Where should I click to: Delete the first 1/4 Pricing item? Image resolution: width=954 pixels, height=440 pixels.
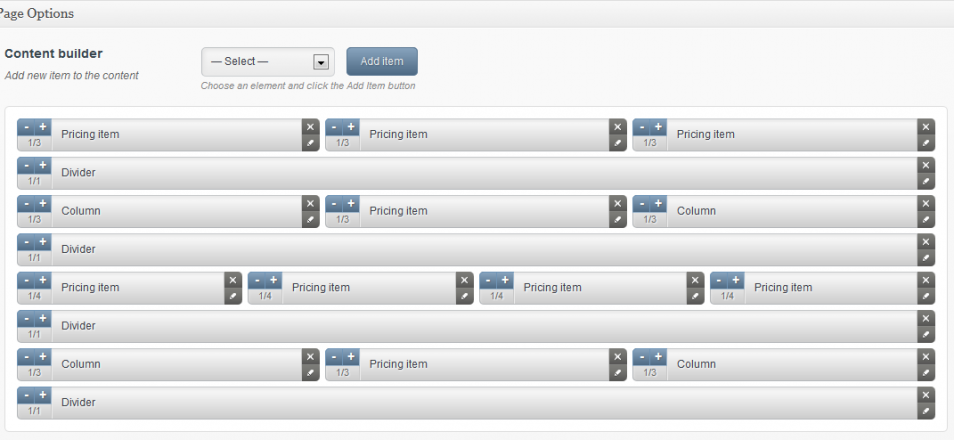[x=233, y=280]
